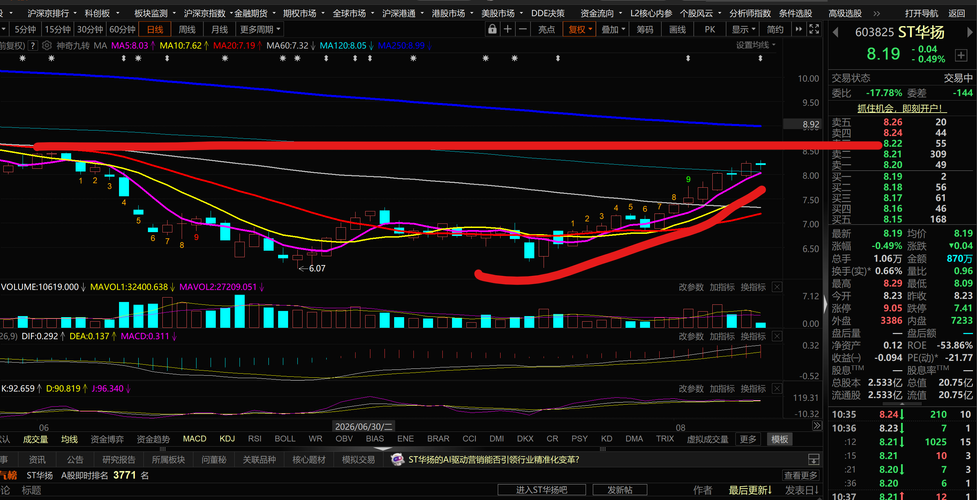
Task: Expand 板块监测 menu
Action: [x=153, y=13]
